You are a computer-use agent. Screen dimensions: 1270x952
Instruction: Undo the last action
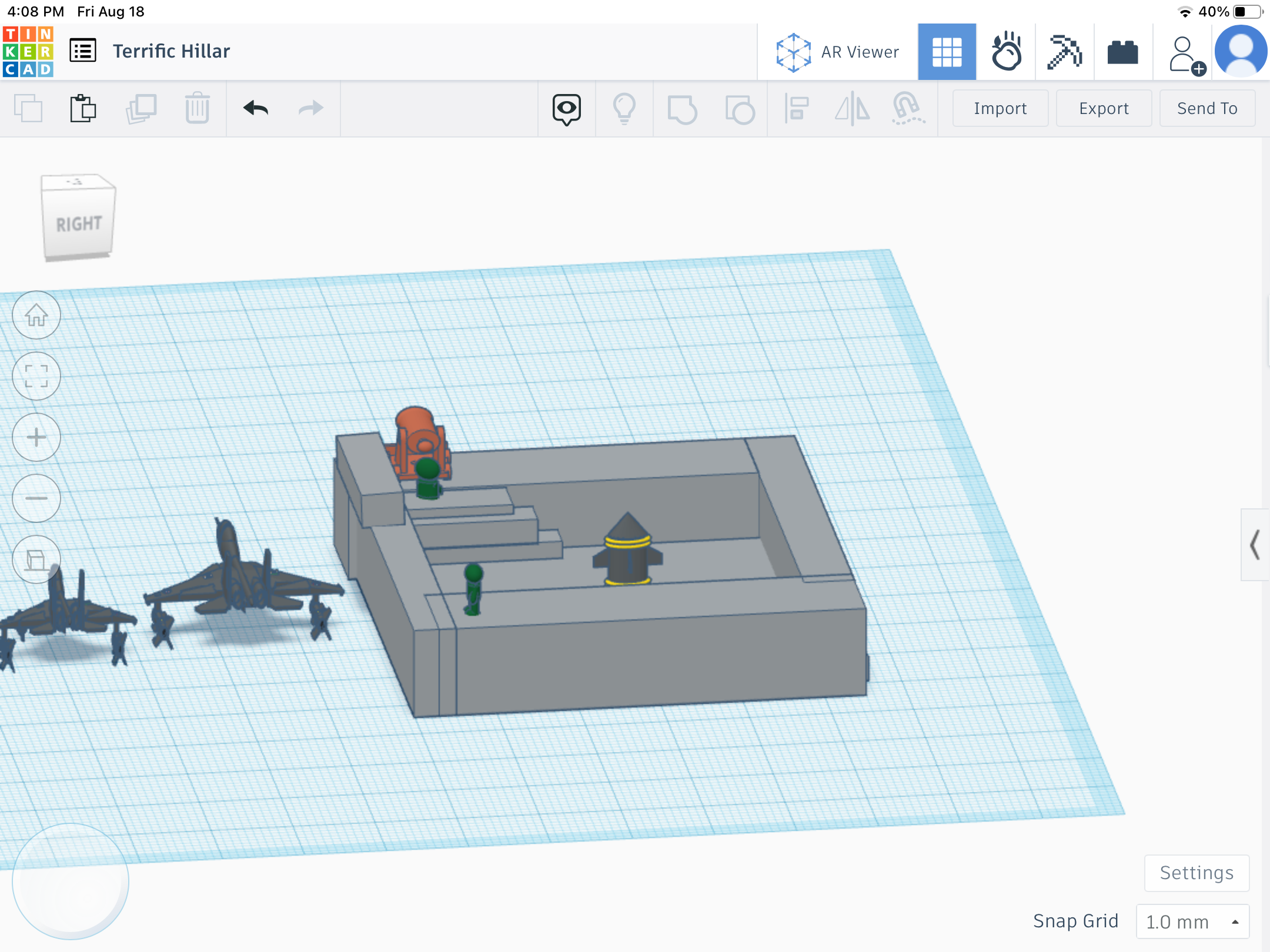256,109
